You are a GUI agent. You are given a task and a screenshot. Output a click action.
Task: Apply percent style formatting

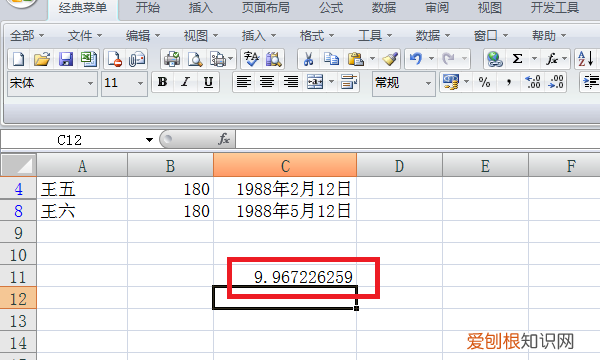(x=484, y=82)
